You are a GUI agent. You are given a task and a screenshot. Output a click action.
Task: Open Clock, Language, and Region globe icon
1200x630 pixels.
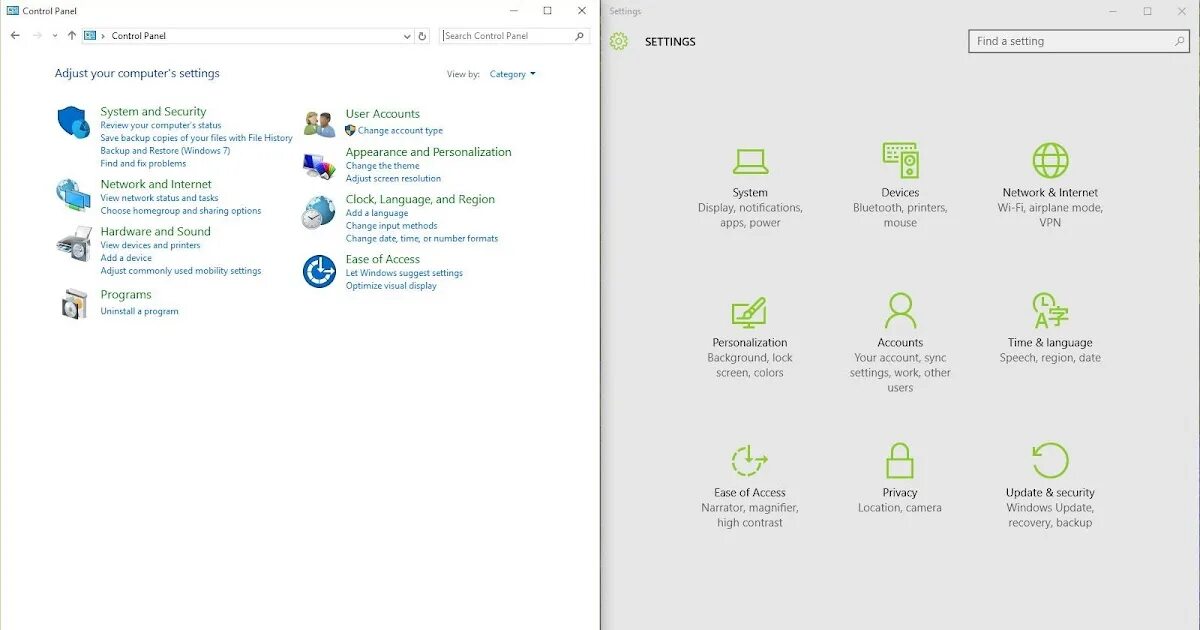coord(319,211)
